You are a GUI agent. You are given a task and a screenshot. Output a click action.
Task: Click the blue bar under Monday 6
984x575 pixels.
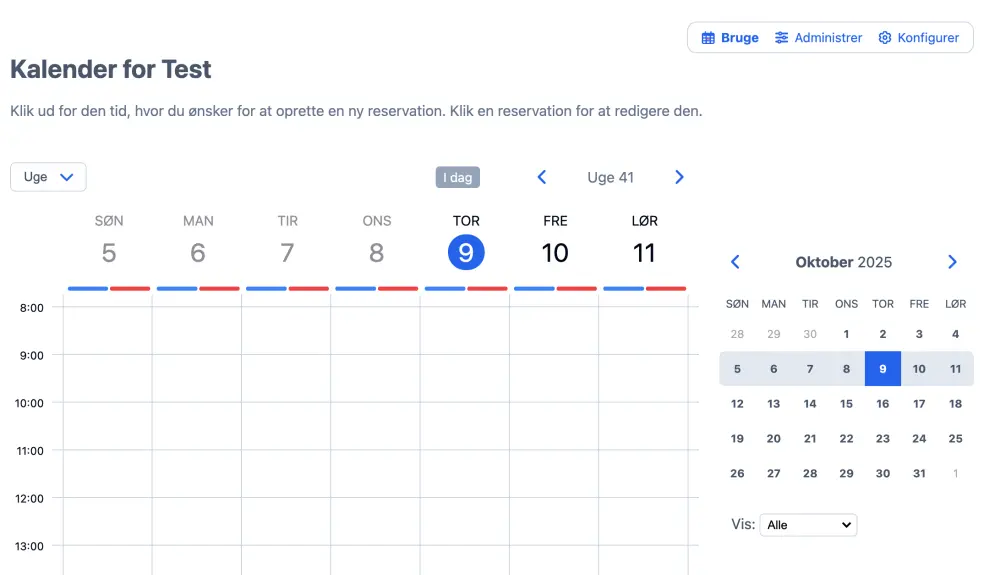pos(177,288)
